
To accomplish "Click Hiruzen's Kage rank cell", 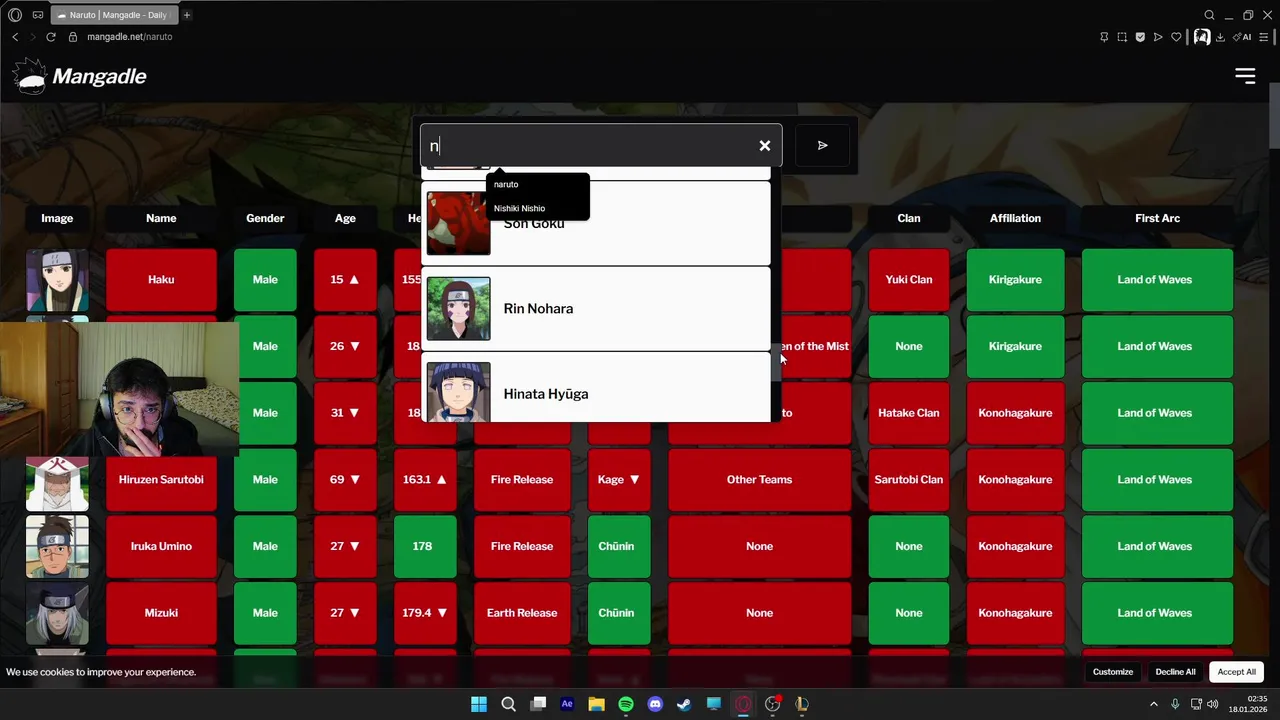I will [x=619, y=480].
